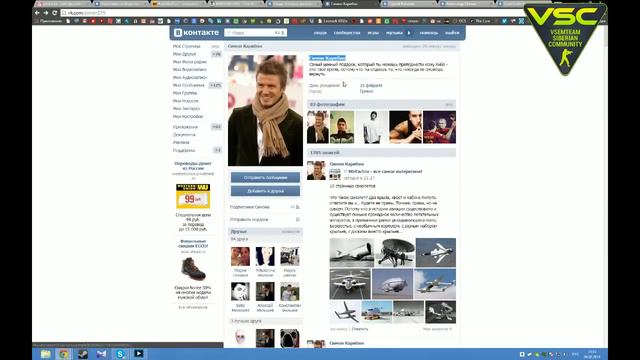Image resolution: width=640 pixels, height=360 pixels.
Task: Open сообщества in VK top navigation
Action: pos(347,33)
